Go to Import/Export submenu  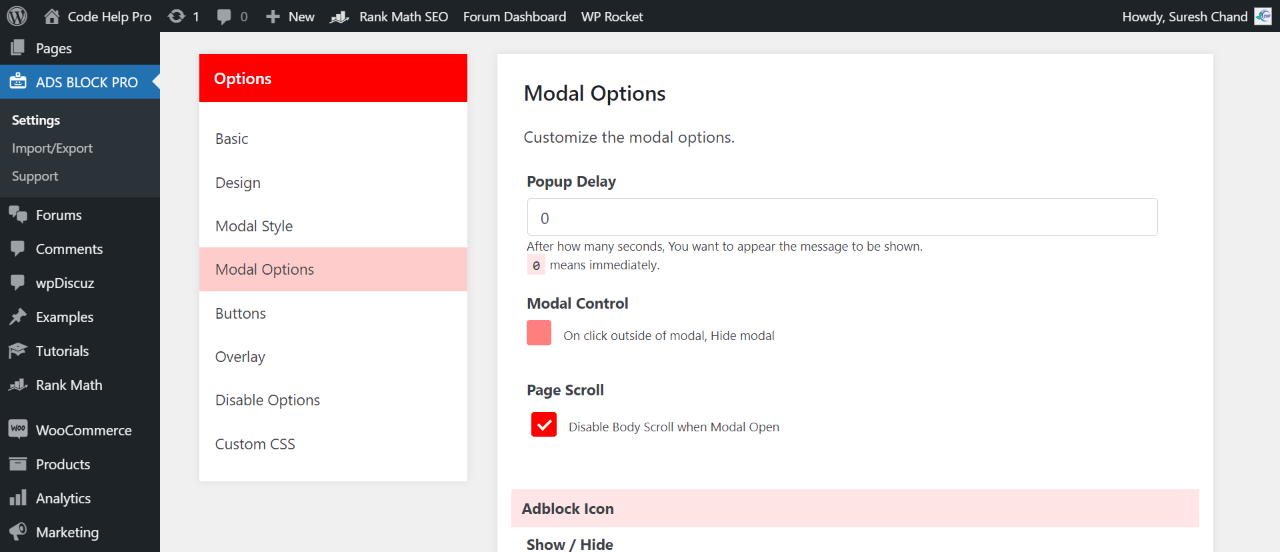click(x=52, y=148)
